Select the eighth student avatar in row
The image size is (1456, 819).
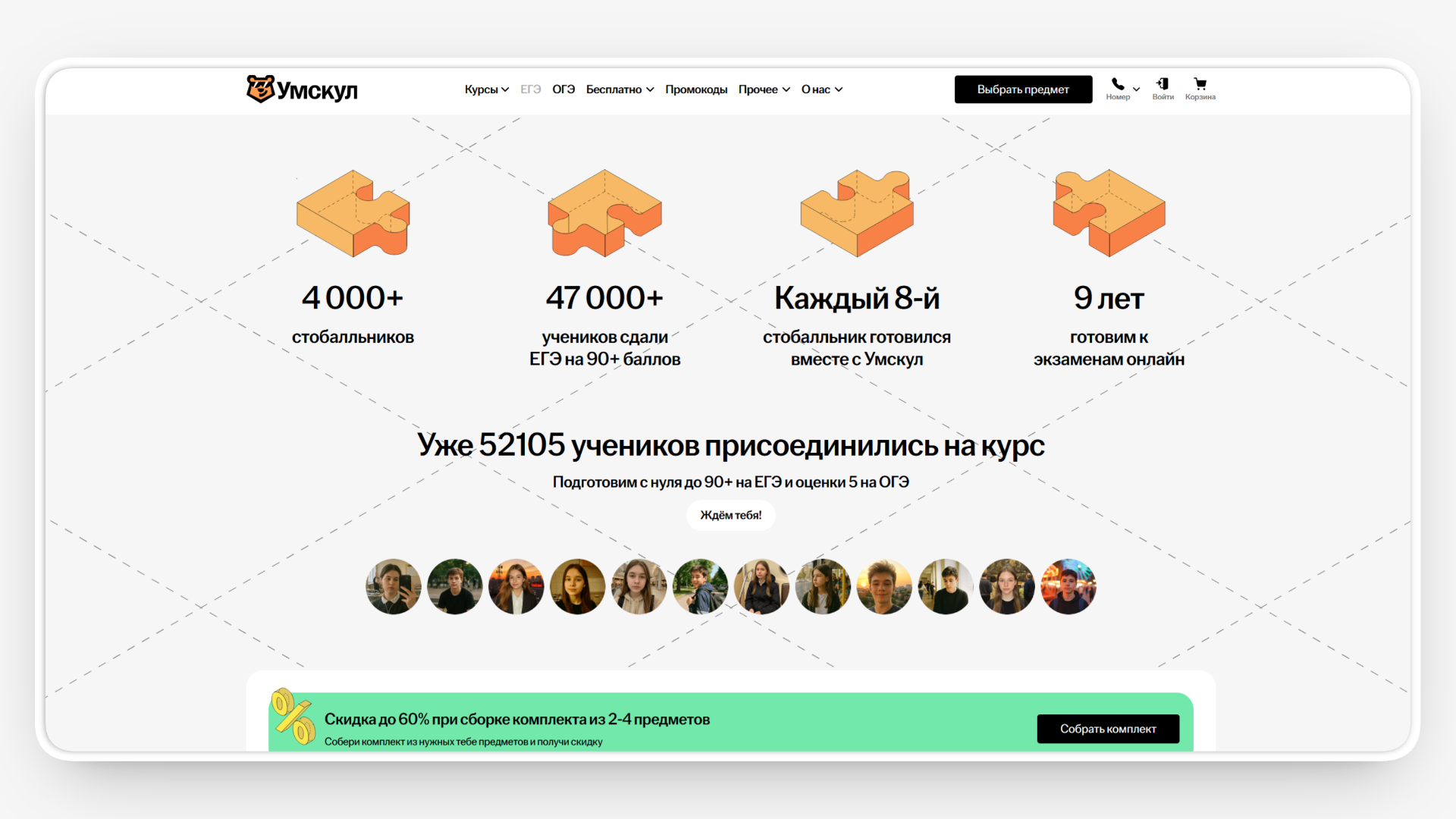(823, 587)
